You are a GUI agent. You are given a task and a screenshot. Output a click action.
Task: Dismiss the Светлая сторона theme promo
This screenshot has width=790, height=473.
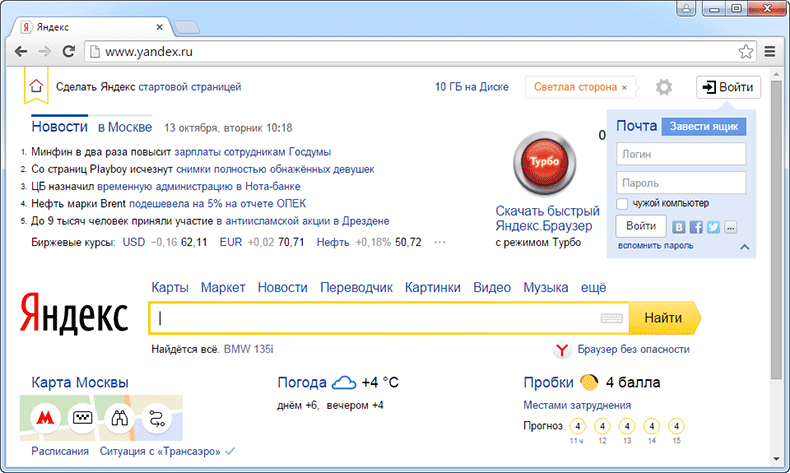pos(624,88)
